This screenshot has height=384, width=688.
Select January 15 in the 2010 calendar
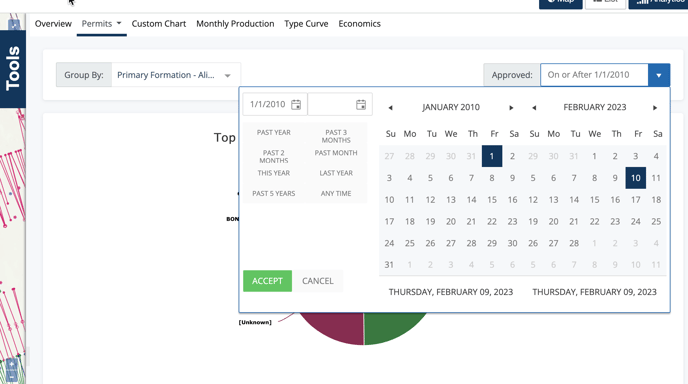coord(492,200)
